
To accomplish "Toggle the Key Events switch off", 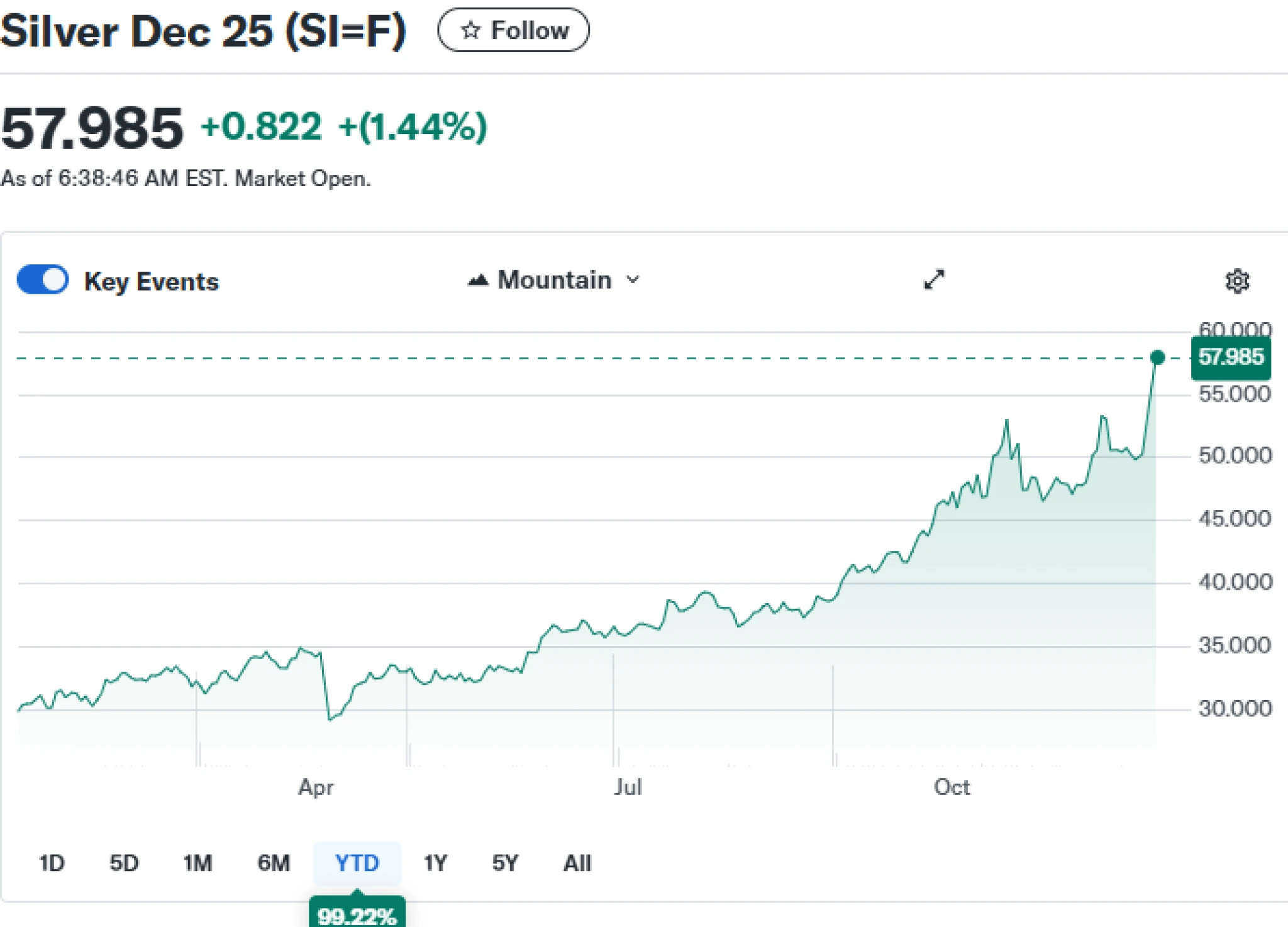I will [x=43, y=280].
